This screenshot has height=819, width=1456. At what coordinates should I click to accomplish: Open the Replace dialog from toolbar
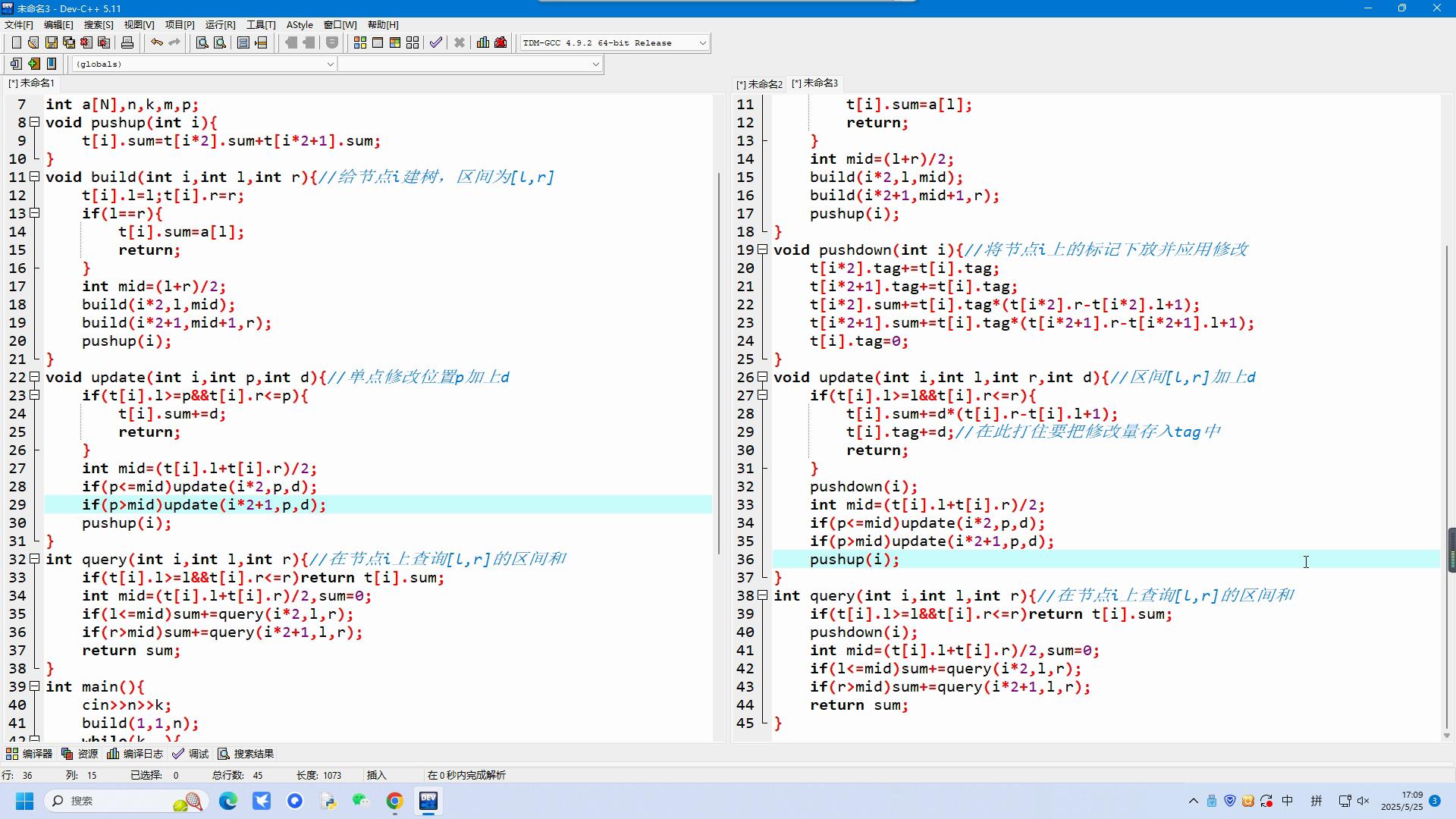pos(220,43)
